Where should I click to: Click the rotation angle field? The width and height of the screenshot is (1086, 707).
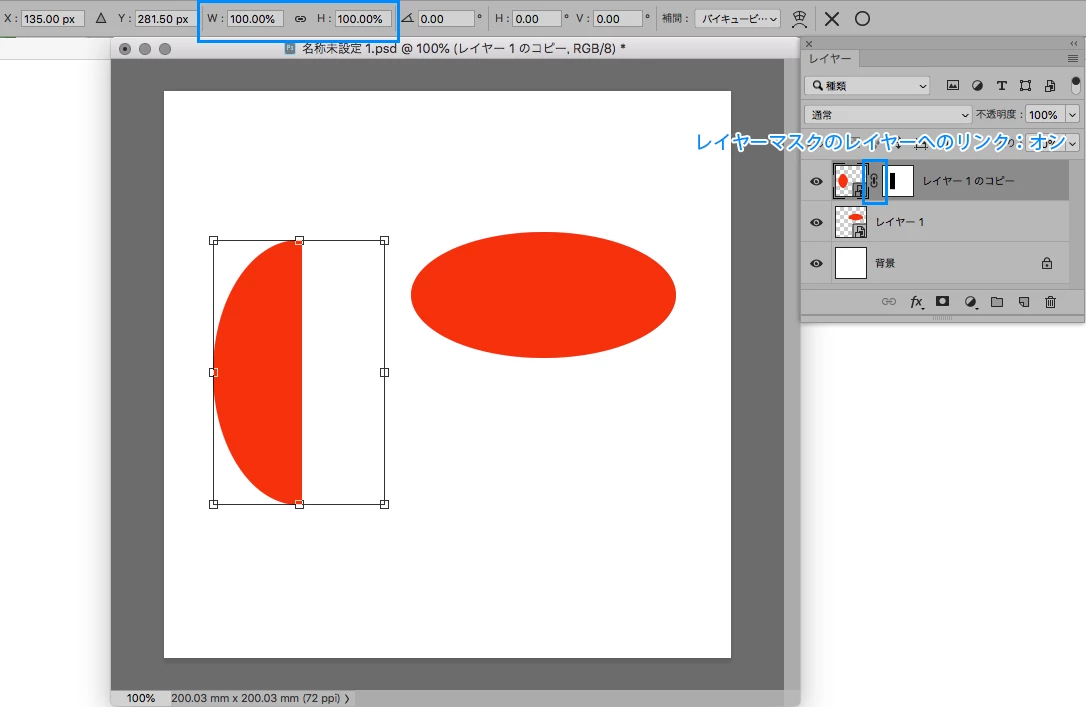(446, 19)
